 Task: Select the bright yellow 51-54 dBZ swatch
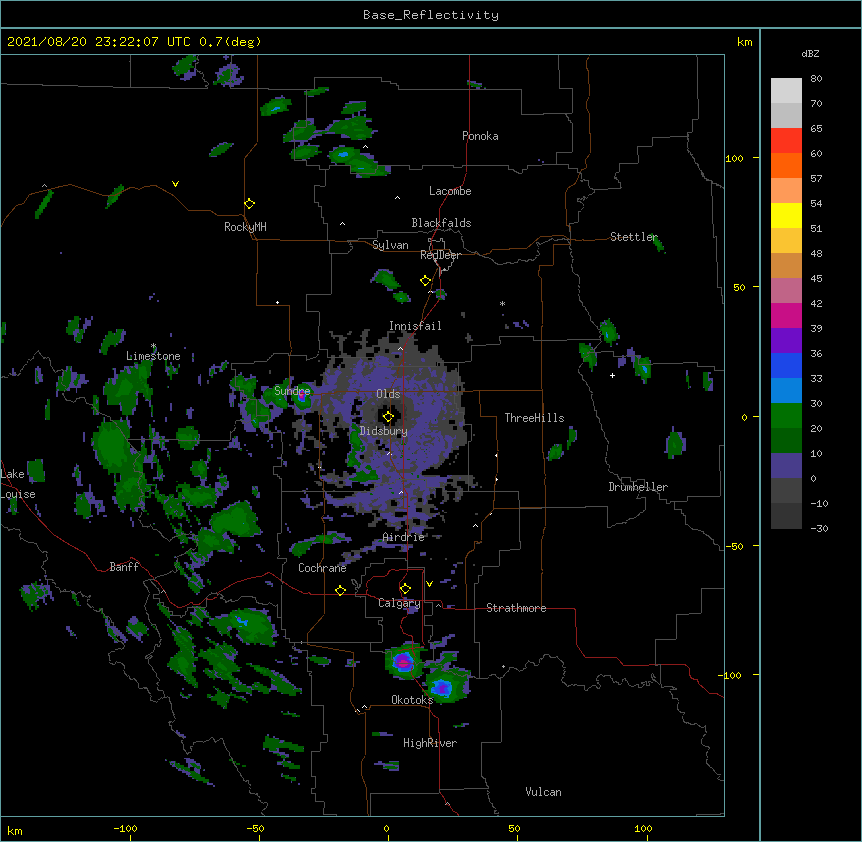click(786, 216)
